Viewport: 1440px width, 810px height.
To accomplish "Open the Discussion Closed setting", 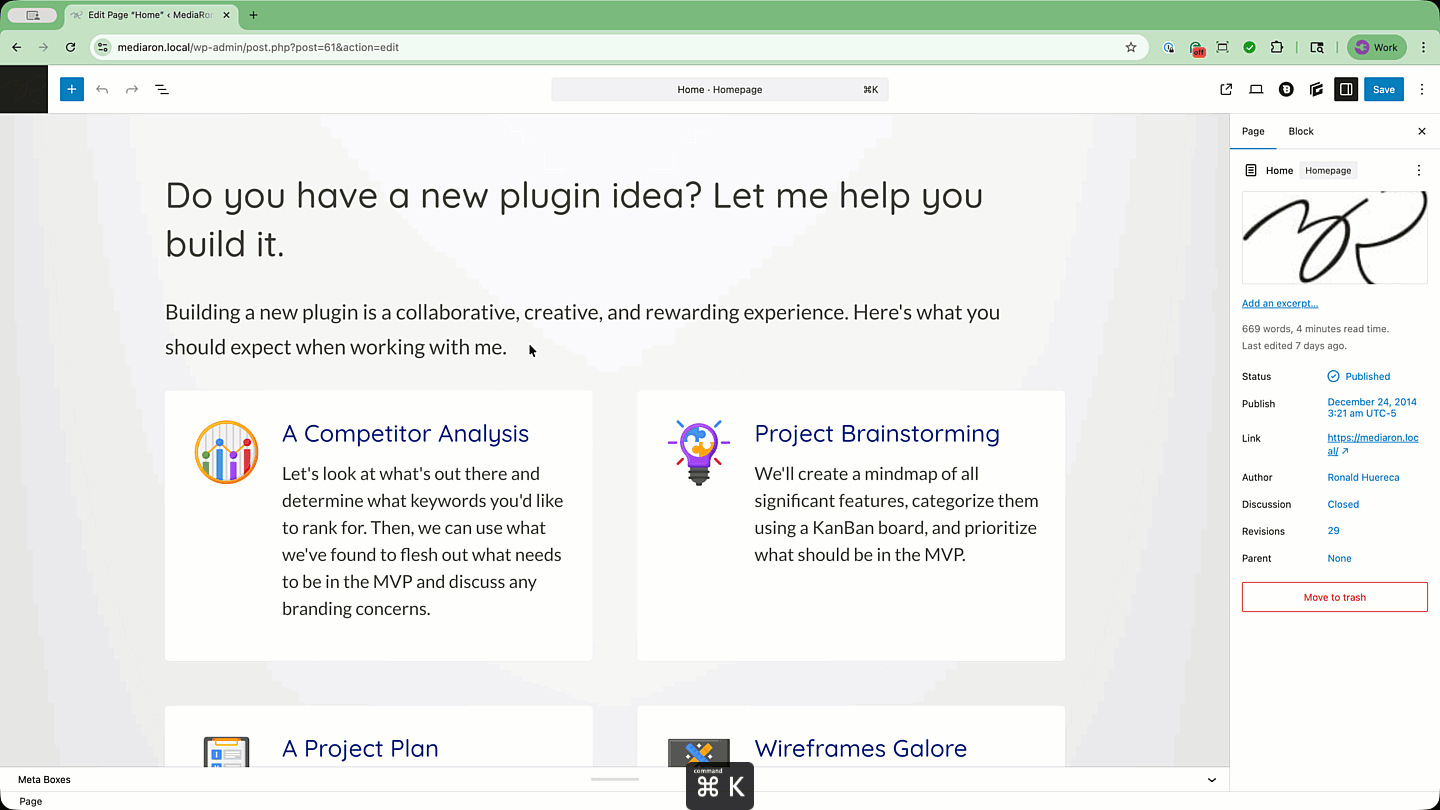I will click(x=1343, y=504).
